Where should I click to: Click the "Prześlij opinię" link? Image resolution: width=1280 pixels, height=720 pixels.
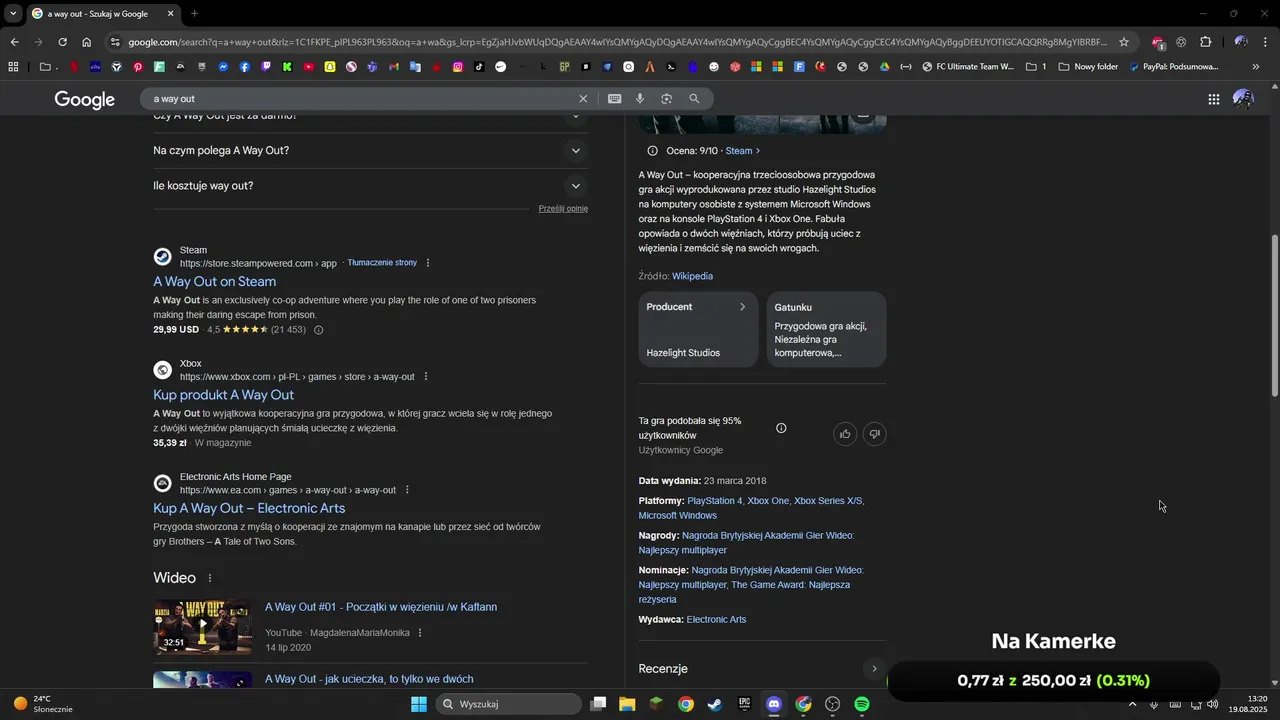[x=563, y=209]
